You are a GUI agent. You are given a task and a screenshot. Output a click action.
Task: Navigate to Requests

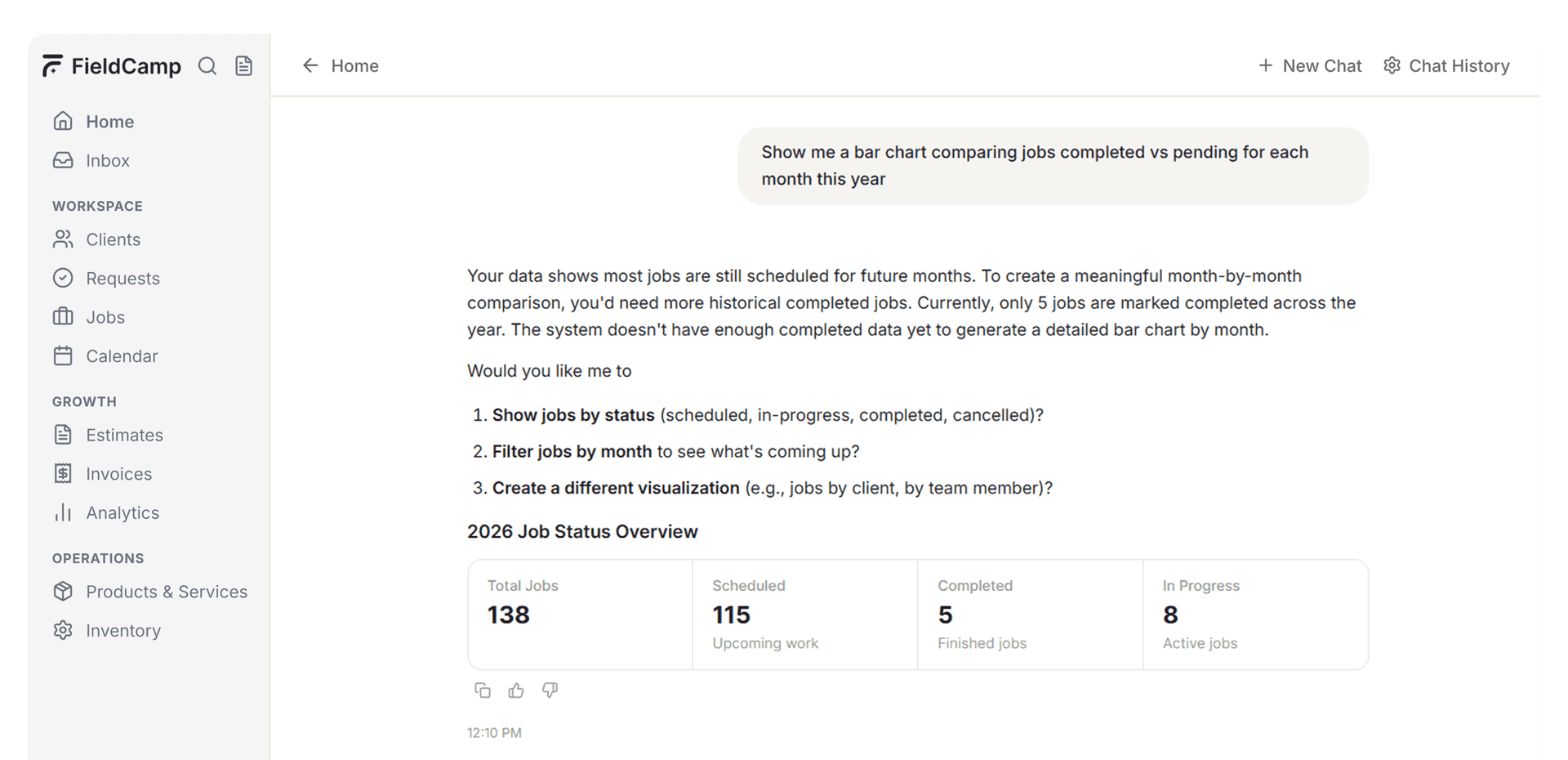tap(122, 279)
